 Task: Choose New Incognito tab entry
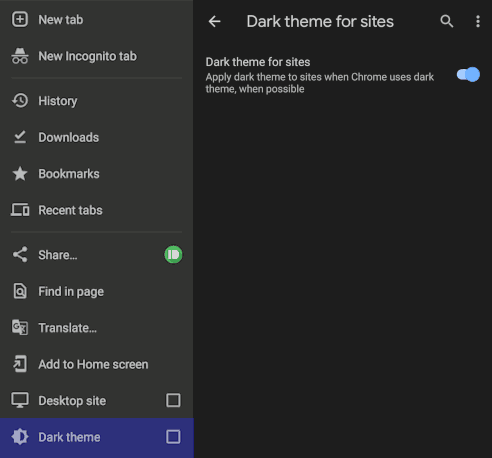click(x=97, y=56)
